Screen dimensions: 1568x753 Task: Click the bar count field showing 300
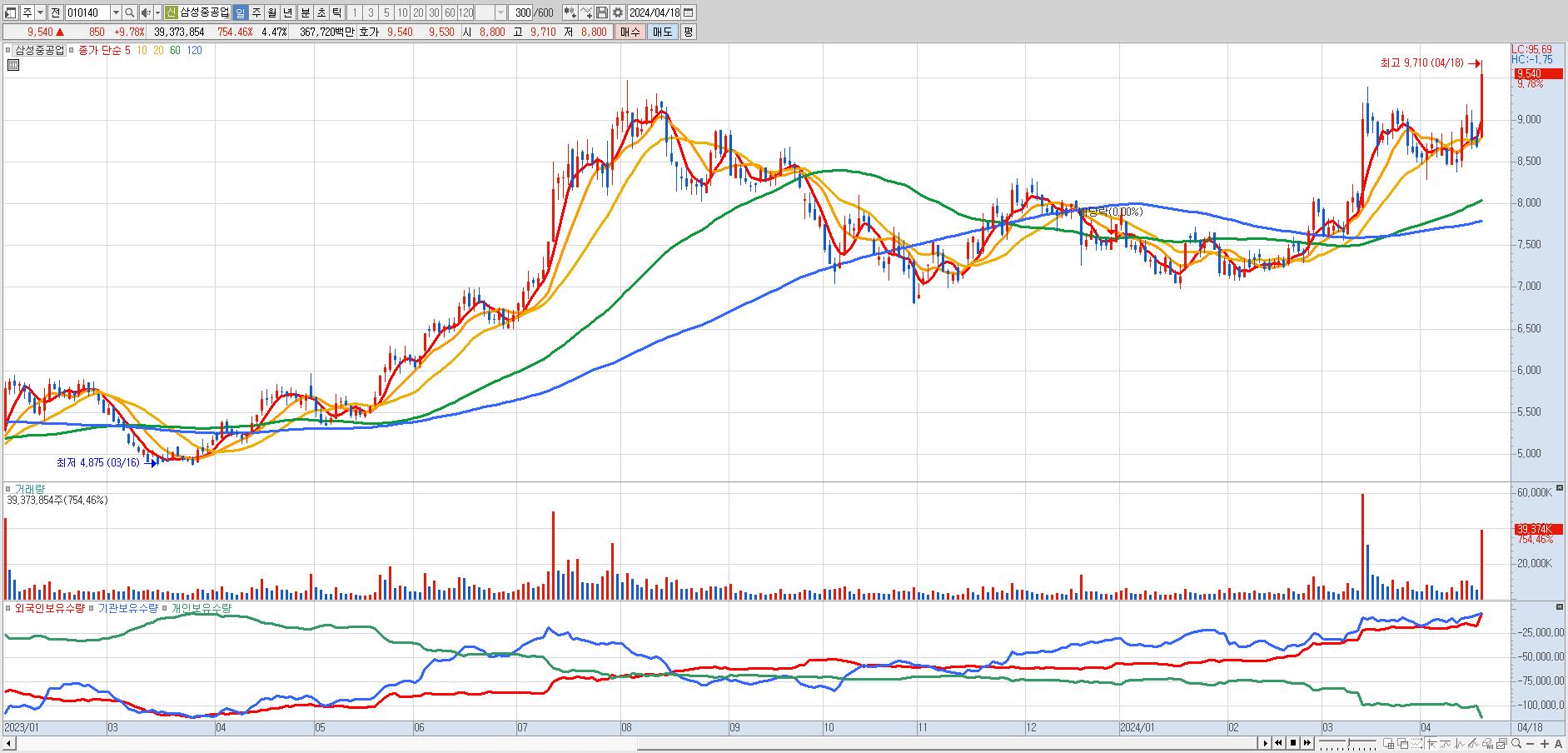521,12
